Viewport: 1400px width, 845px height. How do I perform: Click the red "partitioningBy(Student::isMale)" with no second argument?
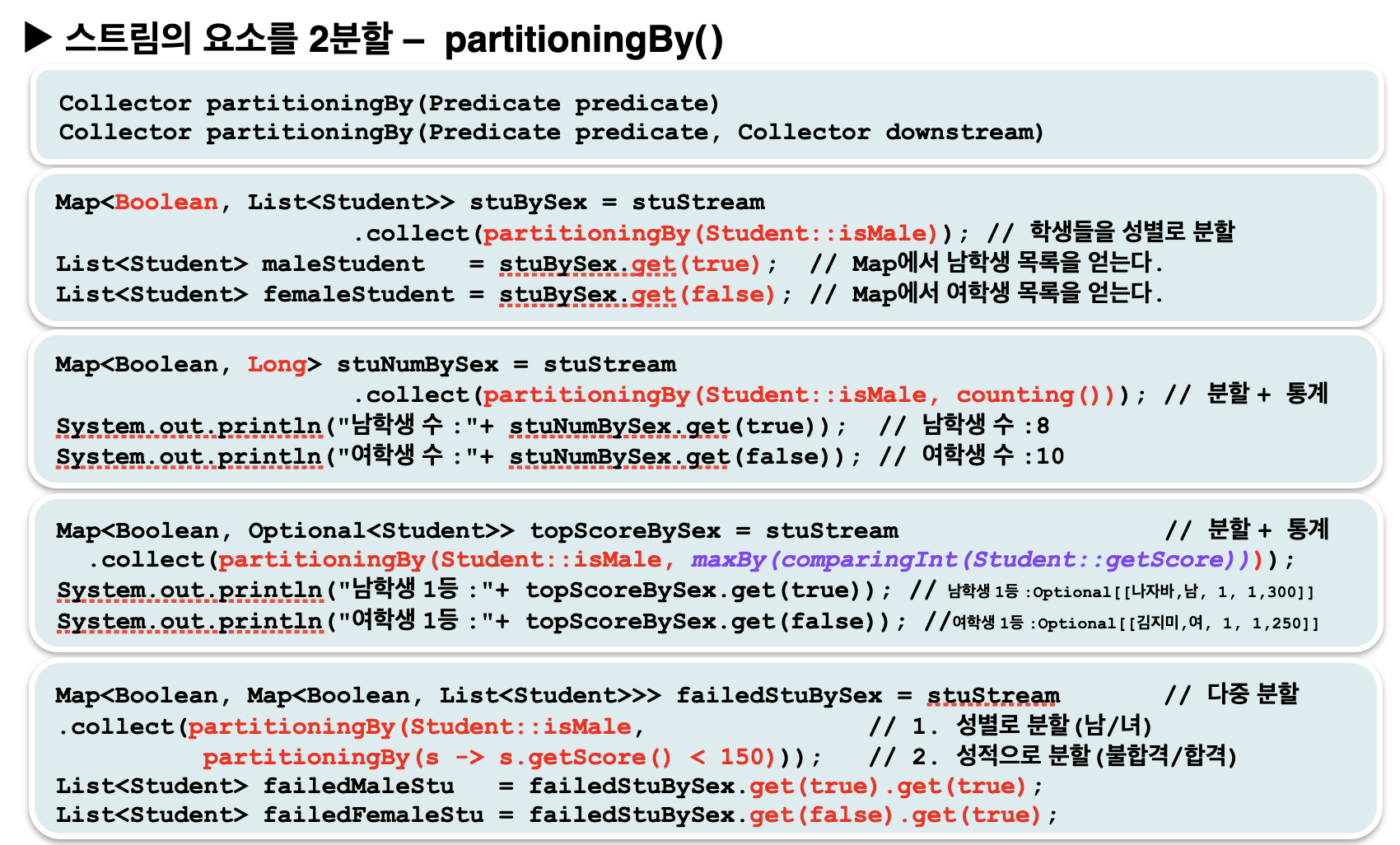(x=711, y=234)
